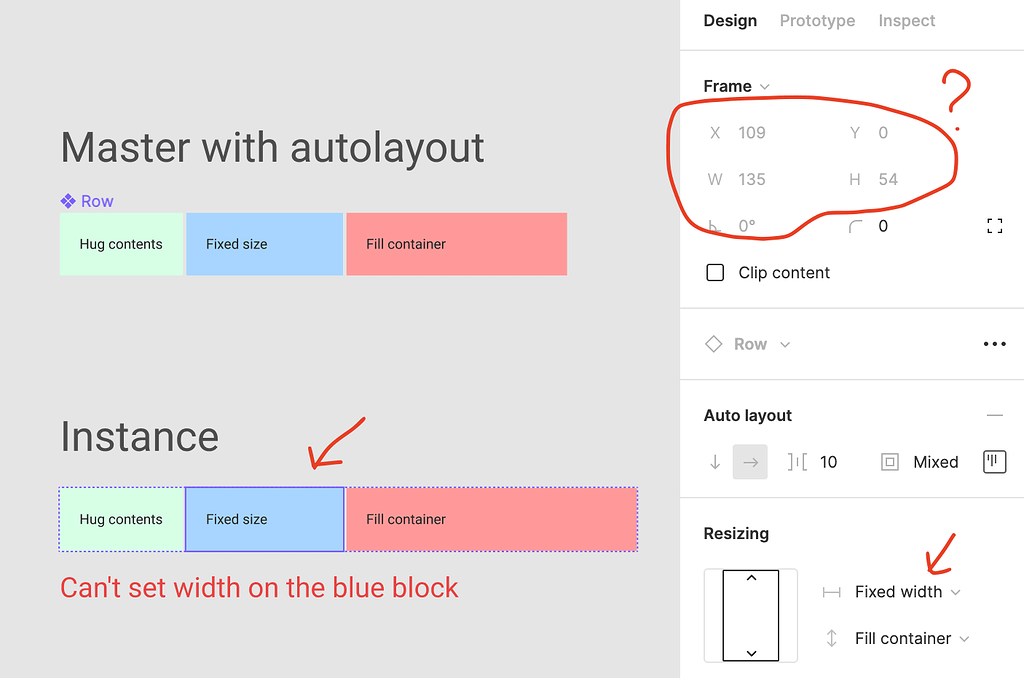Remove auto layout with minus icon

(x=994, y=415)
